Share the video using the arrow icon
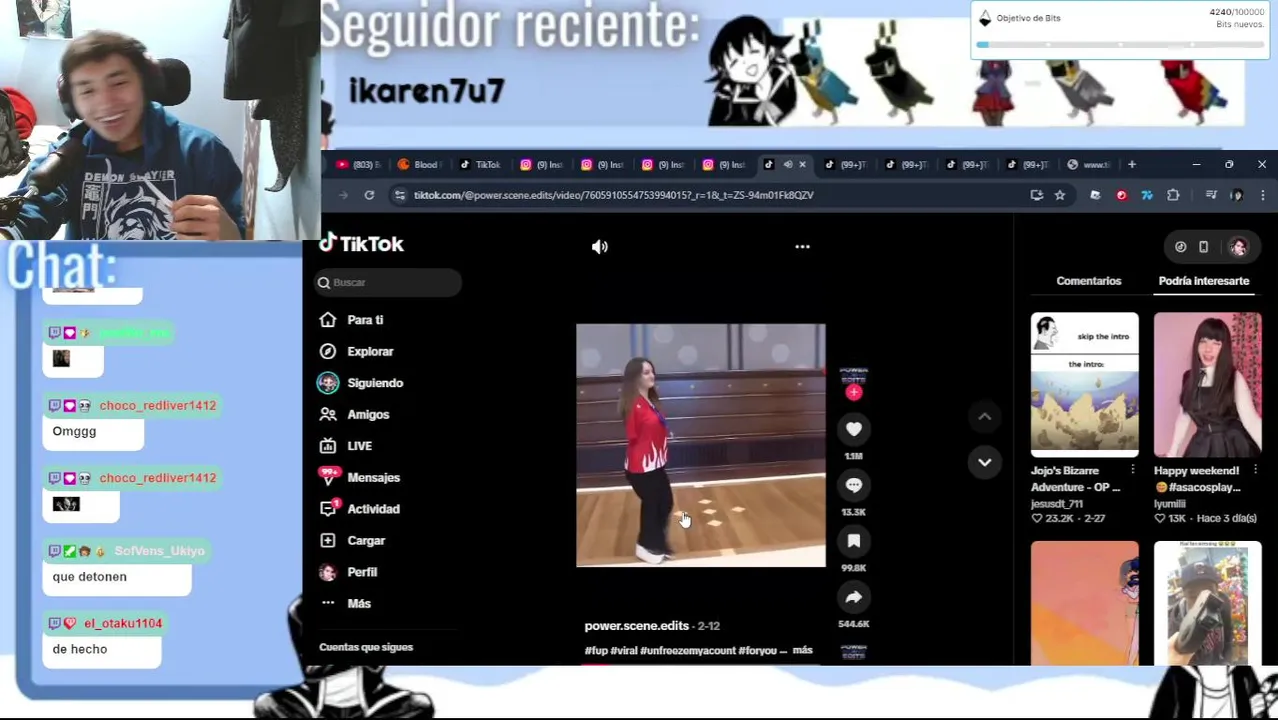Viewport: 1278px width, 720px height. tap(853, 597)
